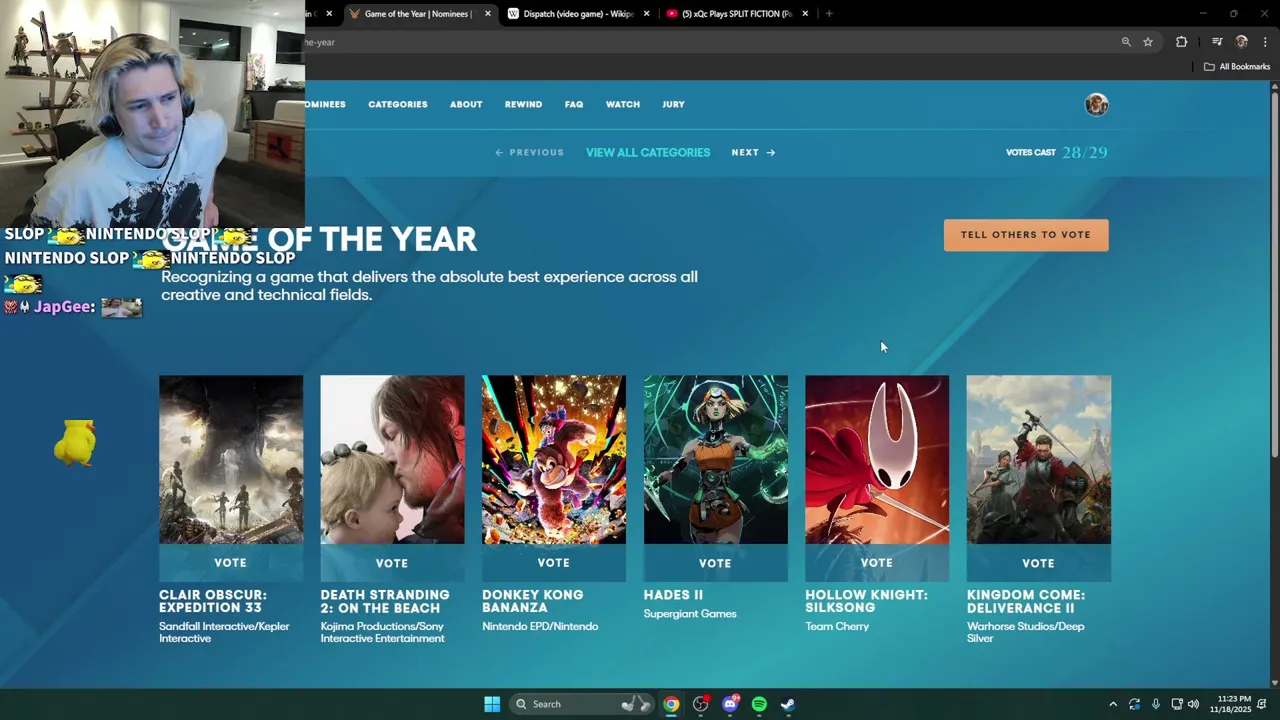
Task: Click the JapGee chat username
Action: point(64,307)
